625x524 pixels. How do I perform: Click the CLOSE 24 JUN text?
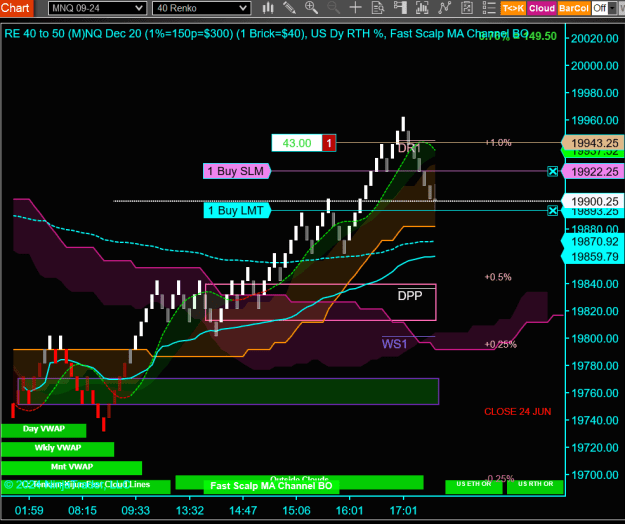[517, 412]
